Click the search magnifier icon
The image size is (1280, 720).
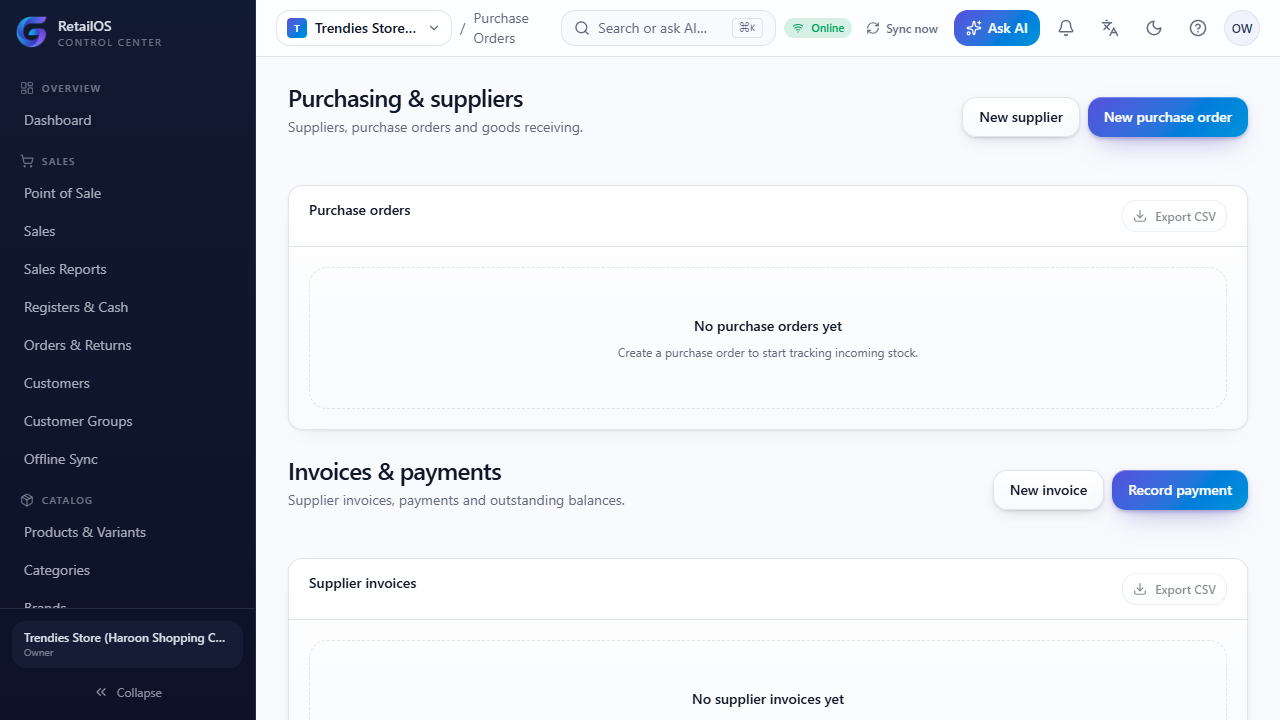tap(582, 28)
